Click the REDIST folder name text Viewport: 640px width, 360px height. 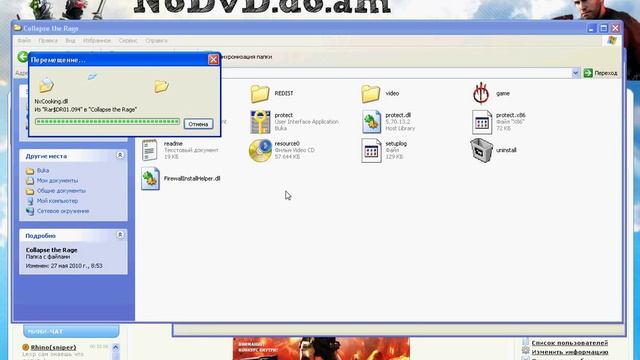(x=284, y=93)
